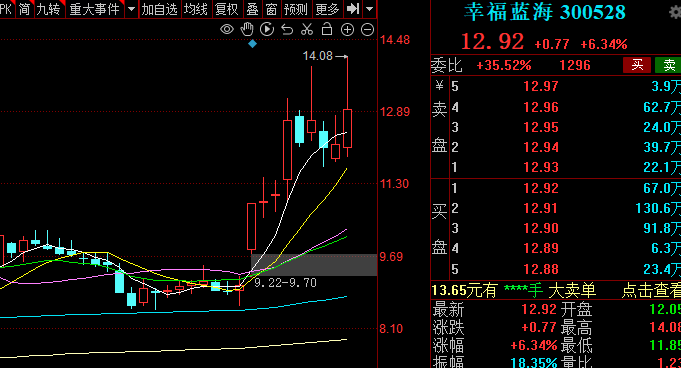This screenshot has width=681, height=368.
Task: Click the 叠 overlay button
Action: [x=252, y=9]
